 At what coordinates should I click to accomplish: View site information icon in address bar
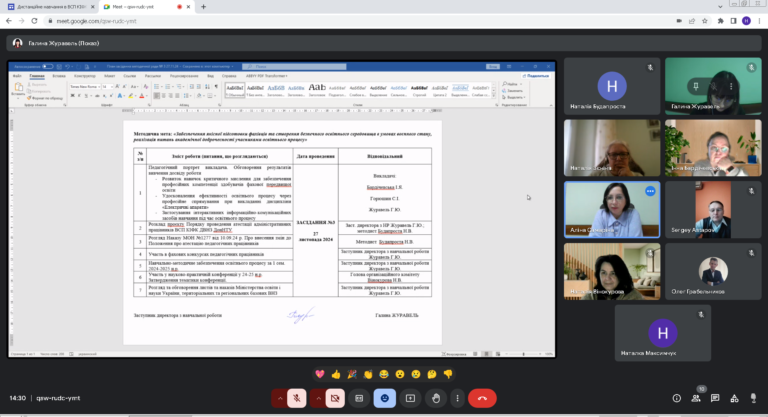(x=50, y=21)
